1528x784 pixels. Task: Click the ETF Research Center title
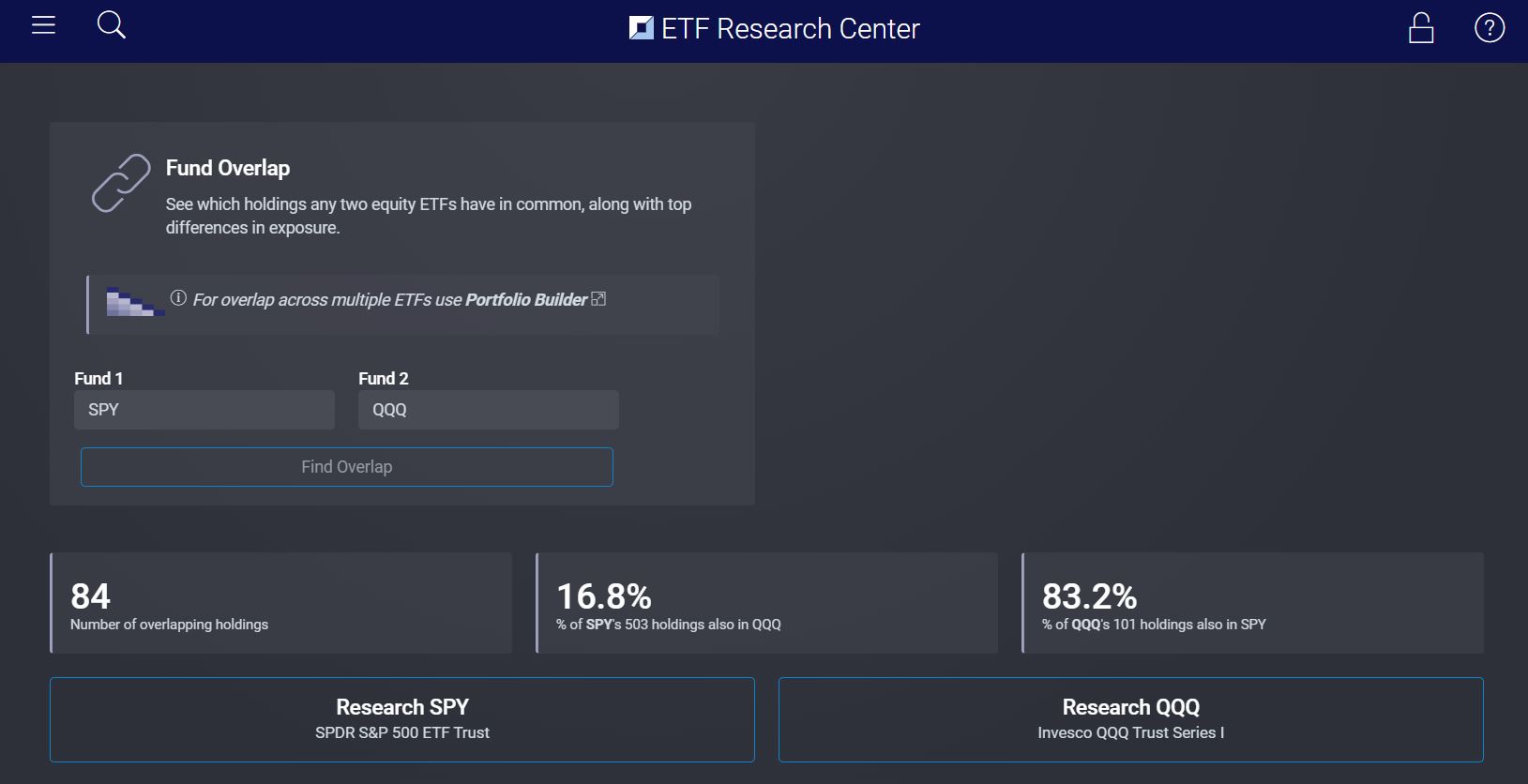[791, 29]
